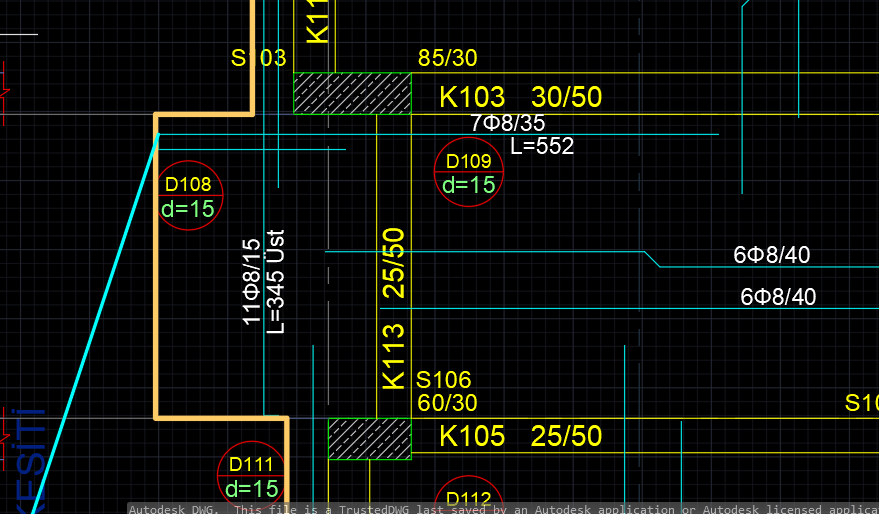Pick the hatched column beside K103
The image size is (879, 514).
coord(353,94)
